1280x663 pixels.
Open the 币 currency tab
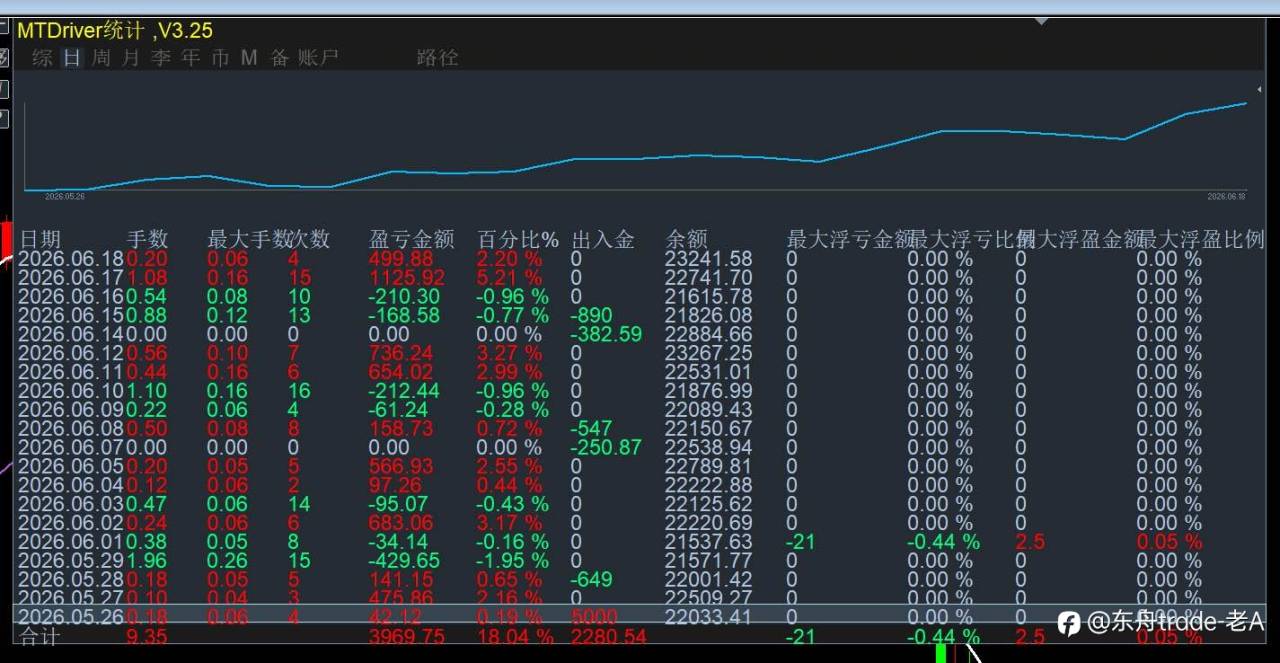[220, 57]
